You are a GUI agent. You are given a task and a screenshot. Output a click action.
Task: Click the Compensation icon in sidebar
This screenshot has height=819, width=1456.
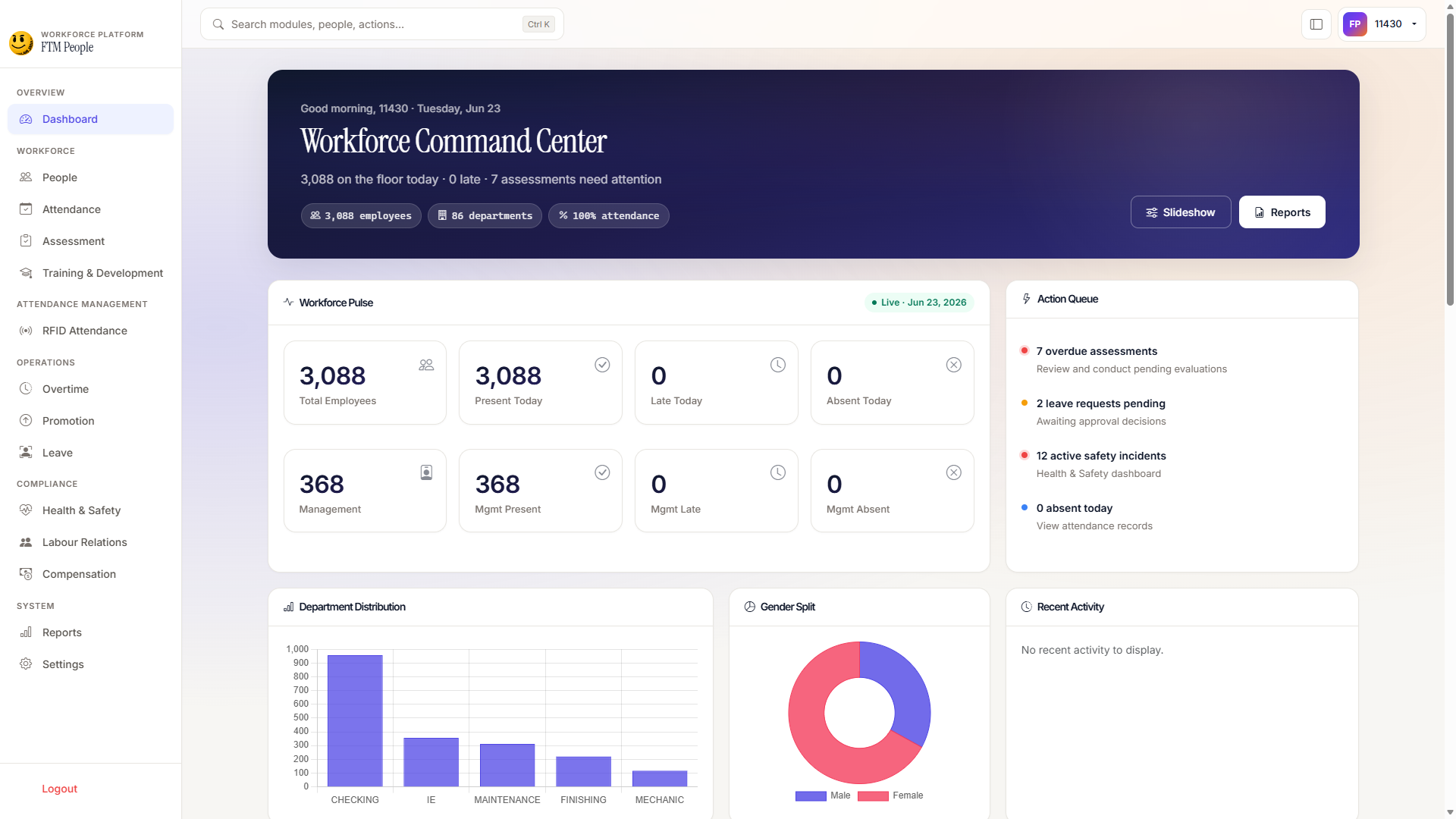tap(26, 574)
